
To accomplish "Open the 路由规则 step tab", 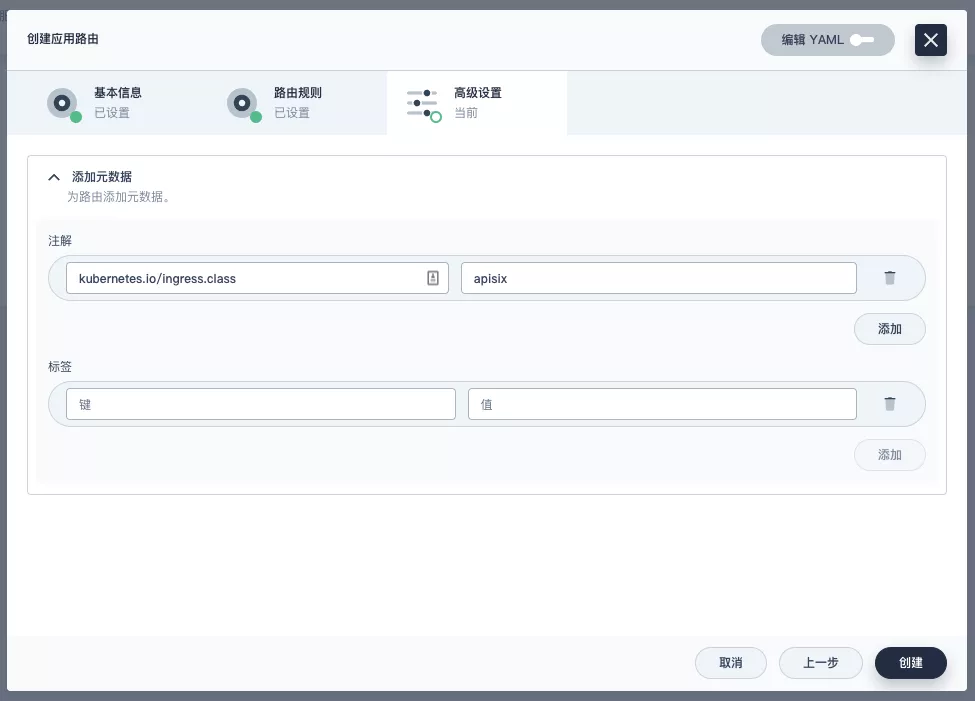I will pyautogui.click(x=297, y=103).
